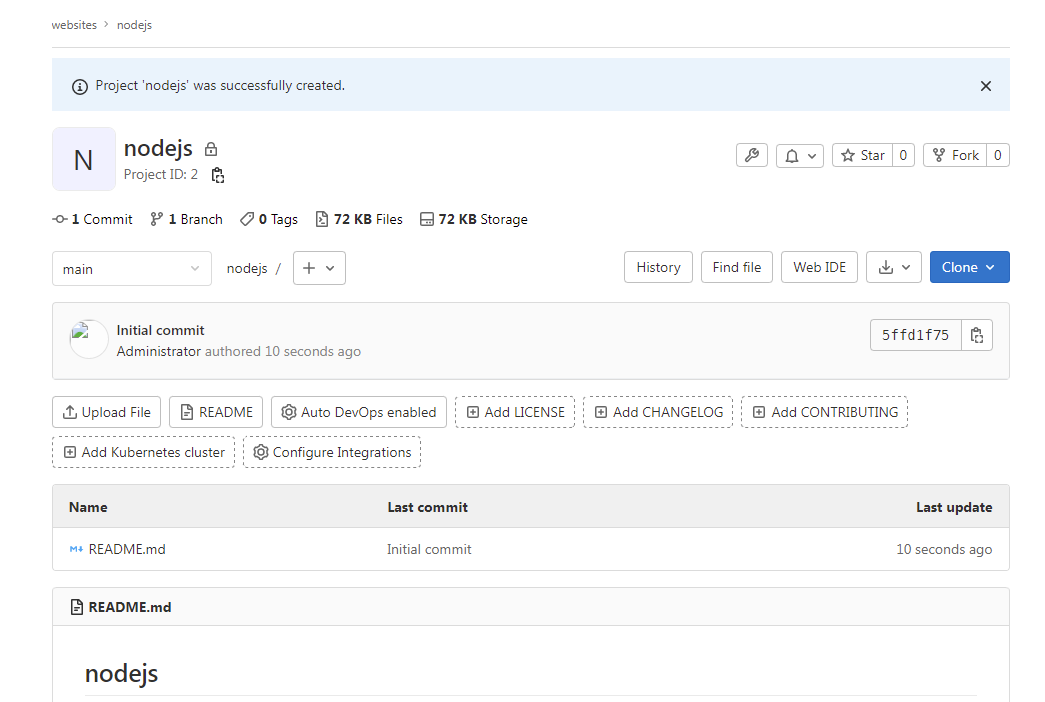1045x702 pixels.
Task: Click nodejs path in repository breadcrumb
Action: 247,268
